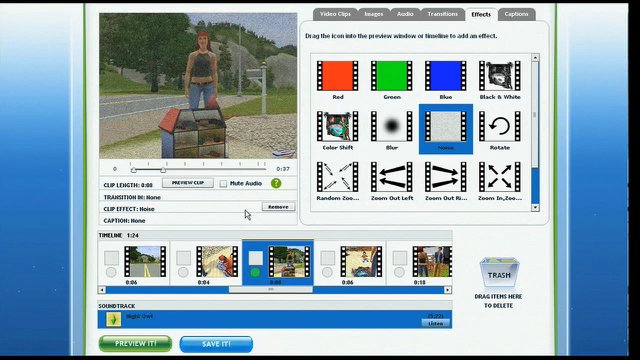The width and height of the screenshot is (640, 360).
Task: Select the Blue effect icon
Action: tap(445, 76)
